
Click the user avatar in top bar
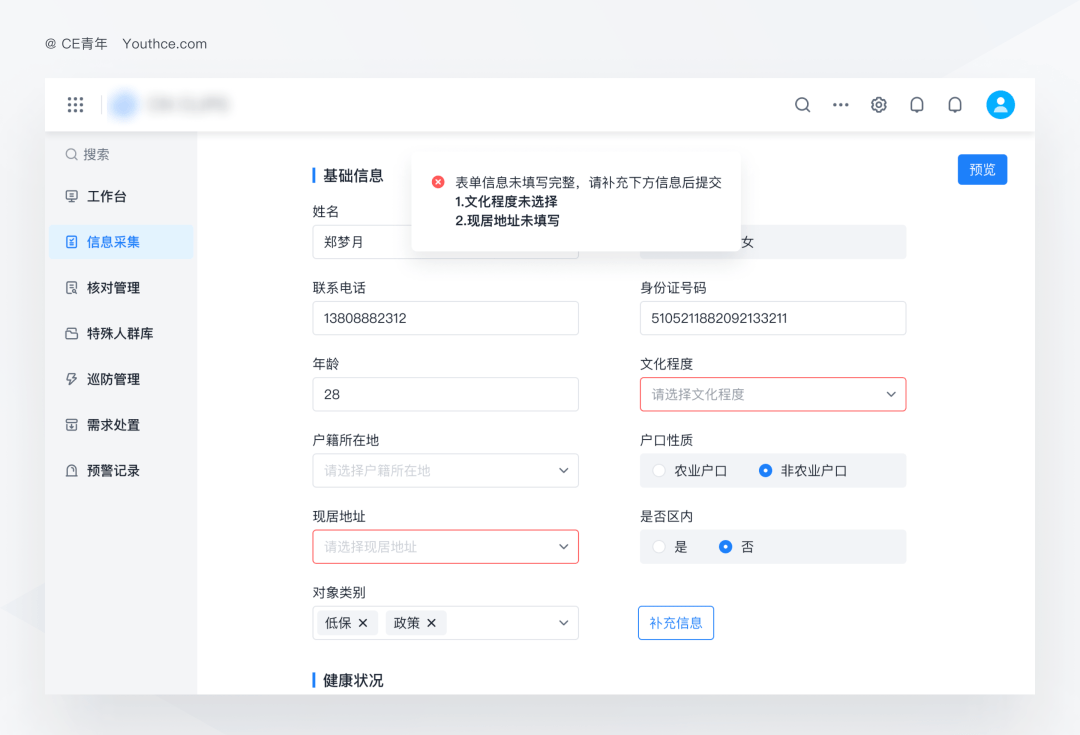coord(1000,104)
